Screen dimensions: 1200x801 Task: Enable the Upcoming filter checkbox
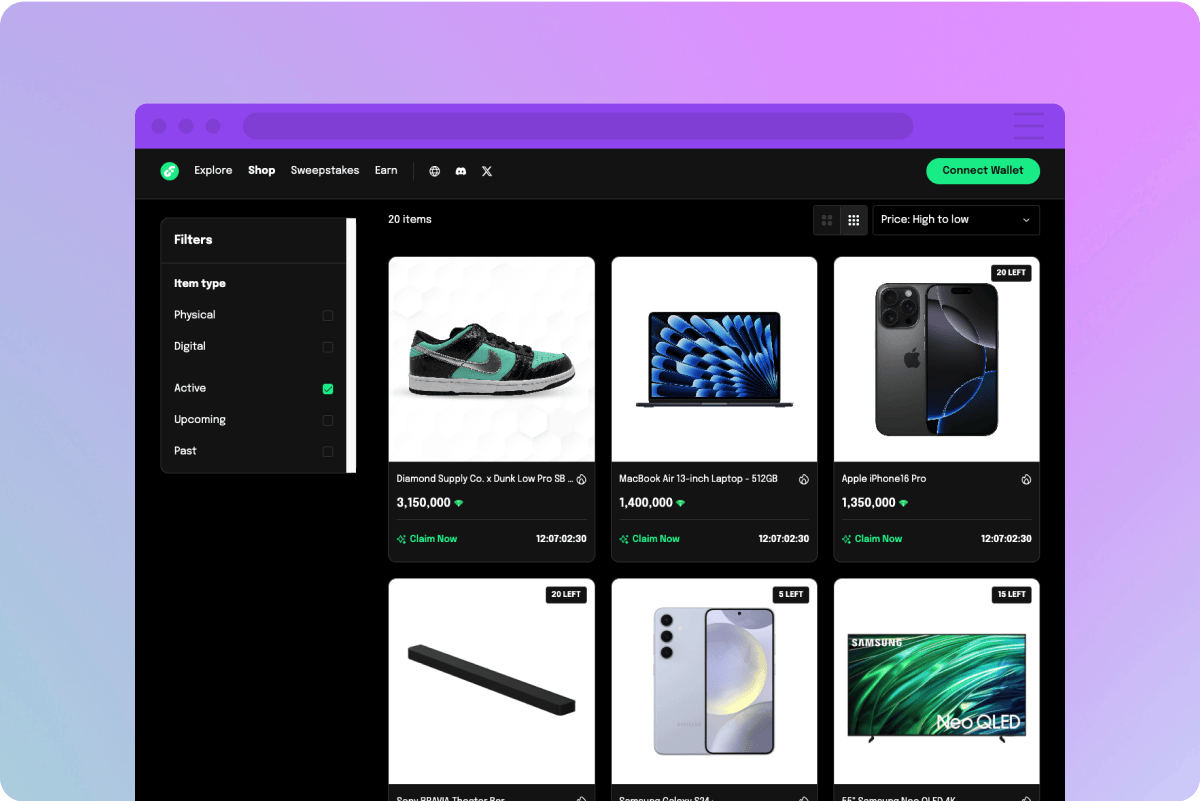click(328, 421)
